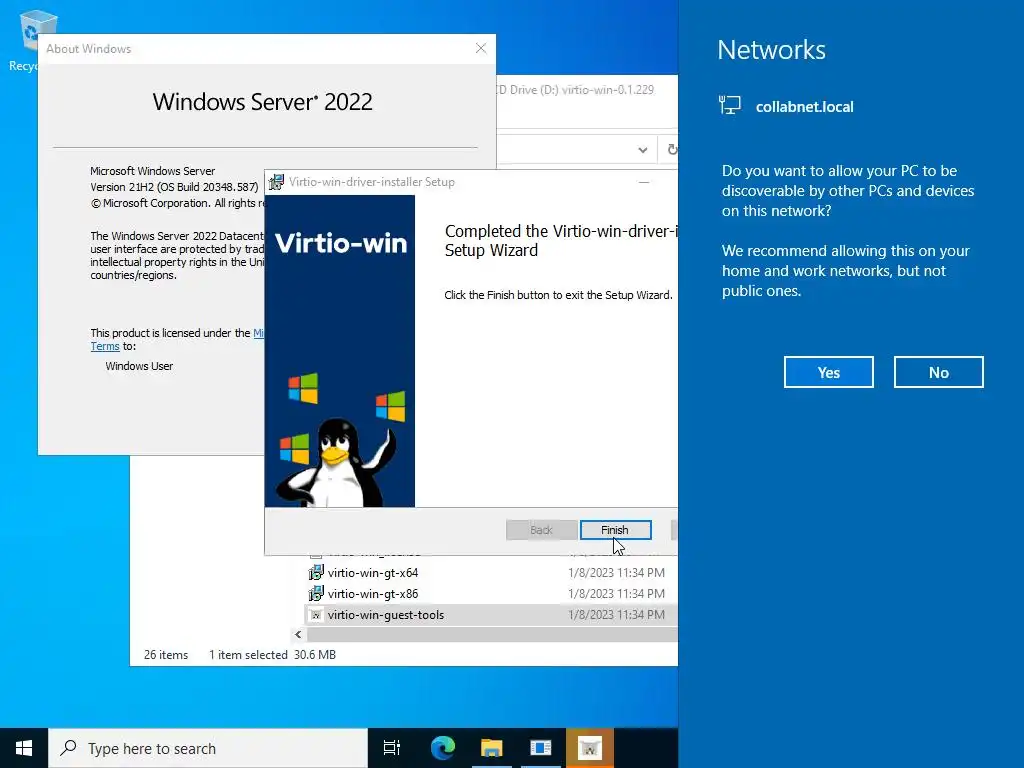The image size is (1024, 768).
Task: Click Yes to allow network discovery
Action: [828, 372]
